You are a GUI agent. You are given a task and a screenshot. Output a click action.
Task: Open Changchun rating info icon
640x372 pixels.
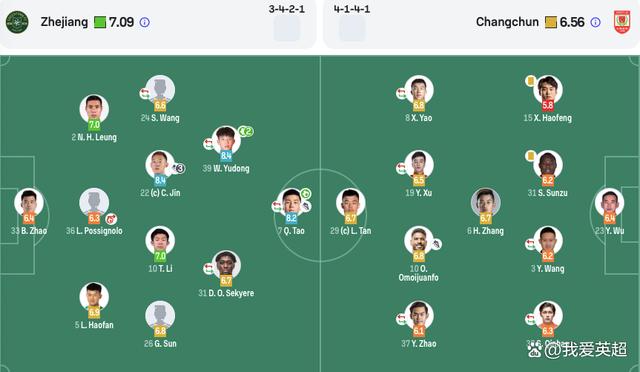point(596,22)
